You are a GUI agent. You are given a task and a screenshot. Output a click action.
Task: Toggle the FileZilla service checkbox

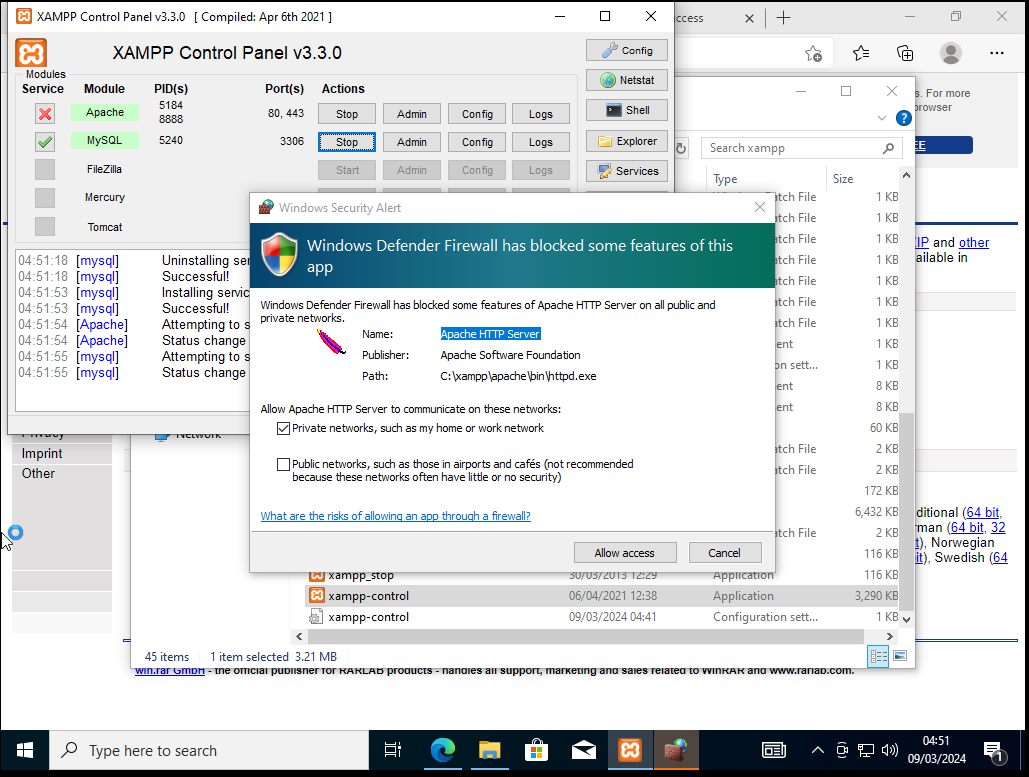(45, 170)
